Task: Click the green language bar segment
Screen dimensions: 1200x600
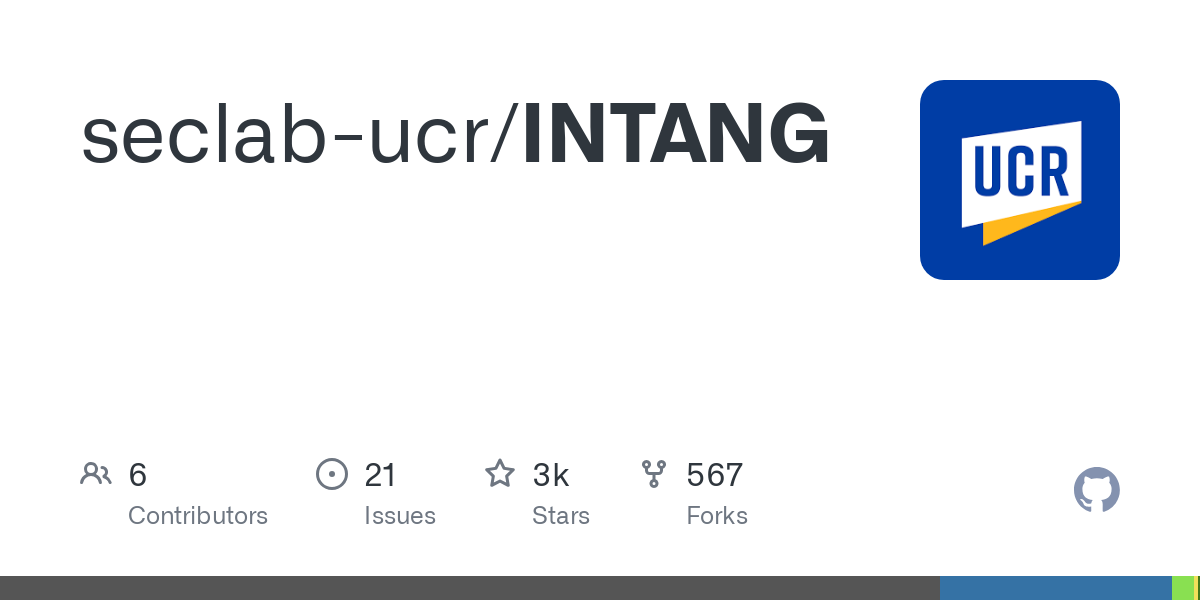Action: pos(1183,588)
